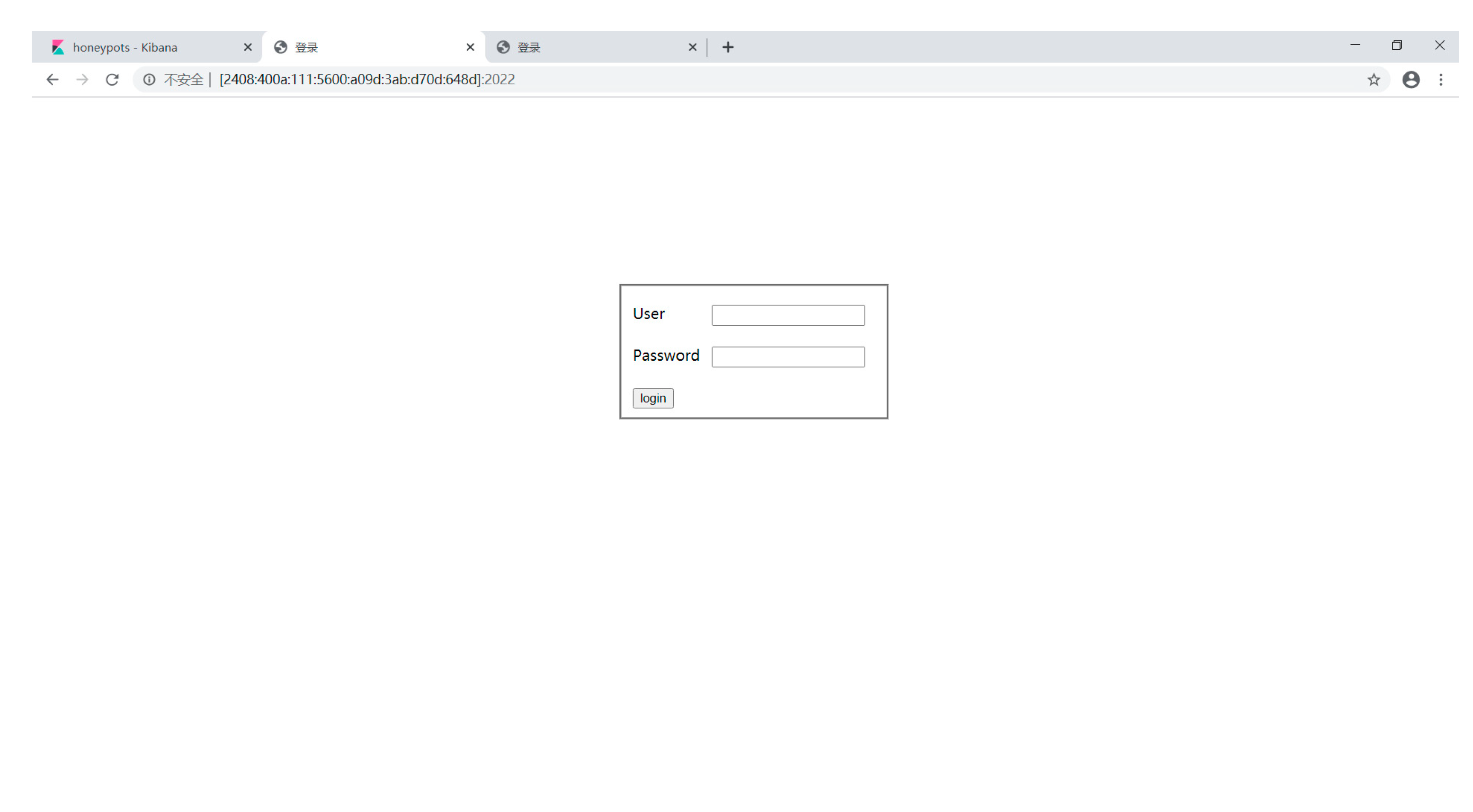Close the rightmost 登录 tab
The height and width of the screenshot is (812, 1473).
coord(692,47)
